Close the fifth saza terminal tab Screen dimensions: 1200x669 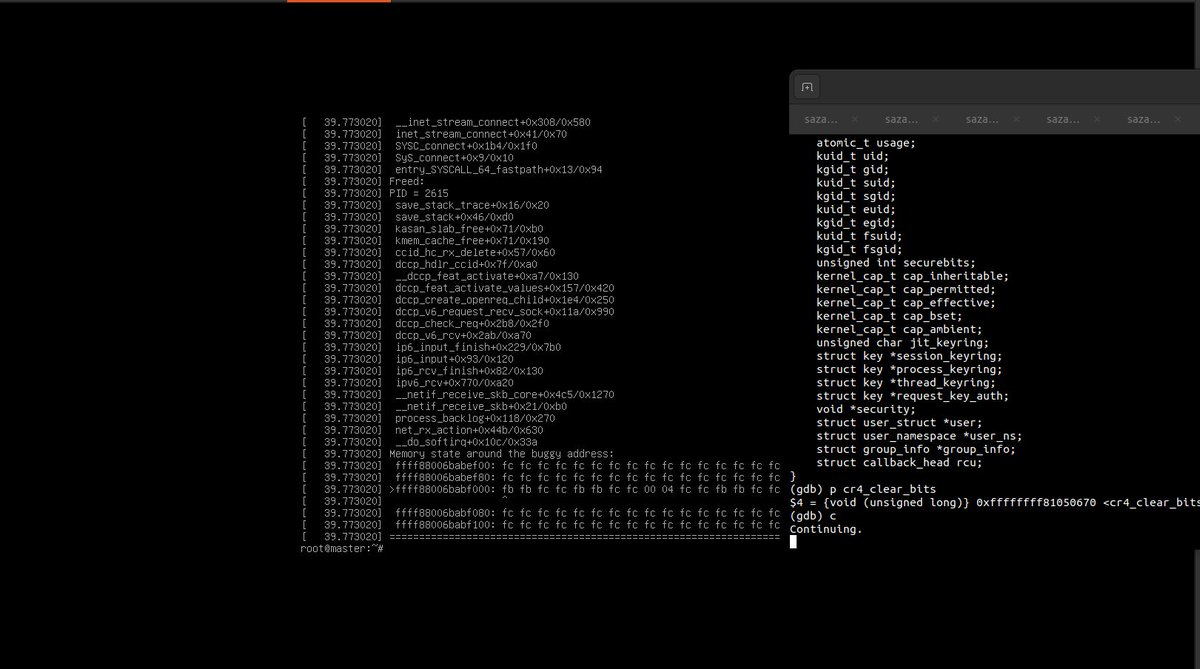coord(1178,119)
